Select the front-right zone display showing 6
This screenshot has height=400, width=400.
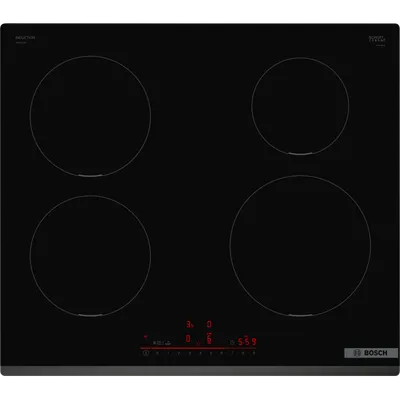click(x=209, y=339)
